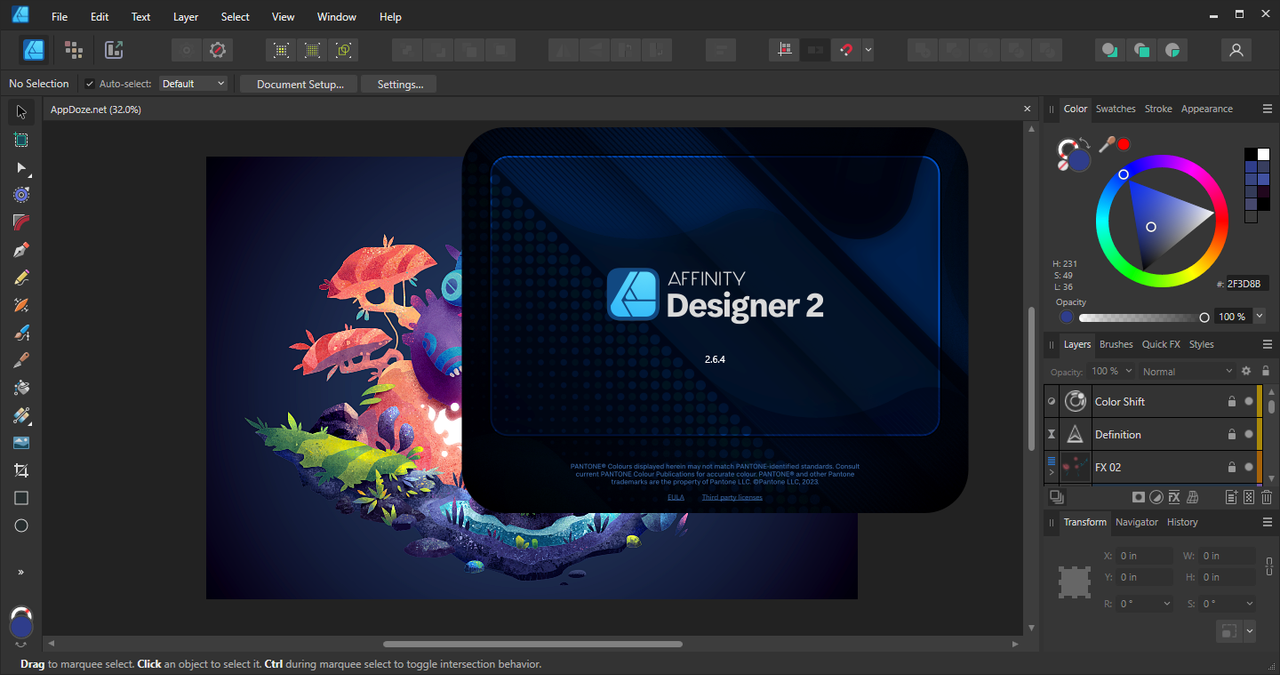Toggle lock on FX 02 layer

1232,467
